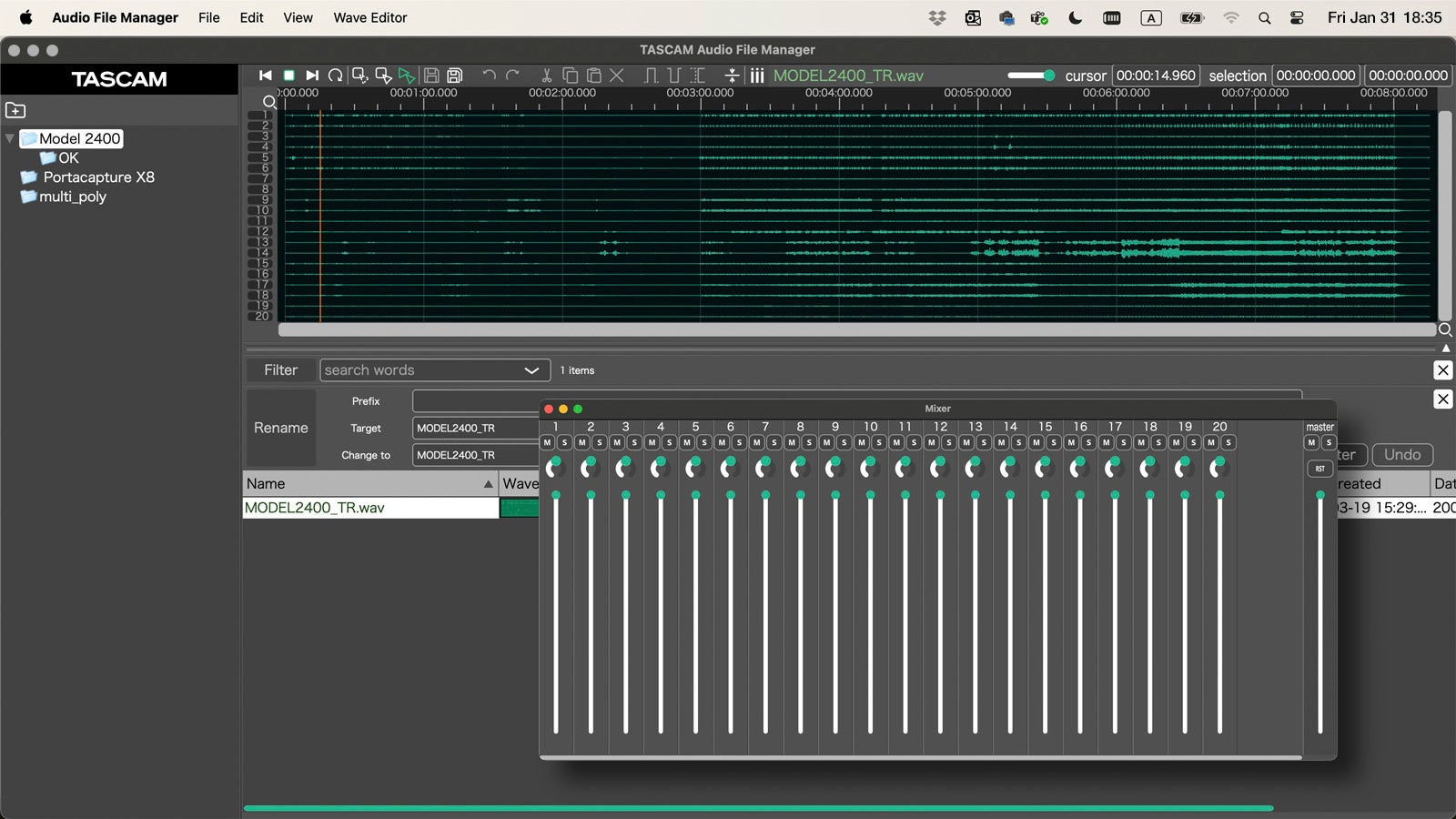Click the Name column sort arrow

pyautogui.click(x=488, y=484)
